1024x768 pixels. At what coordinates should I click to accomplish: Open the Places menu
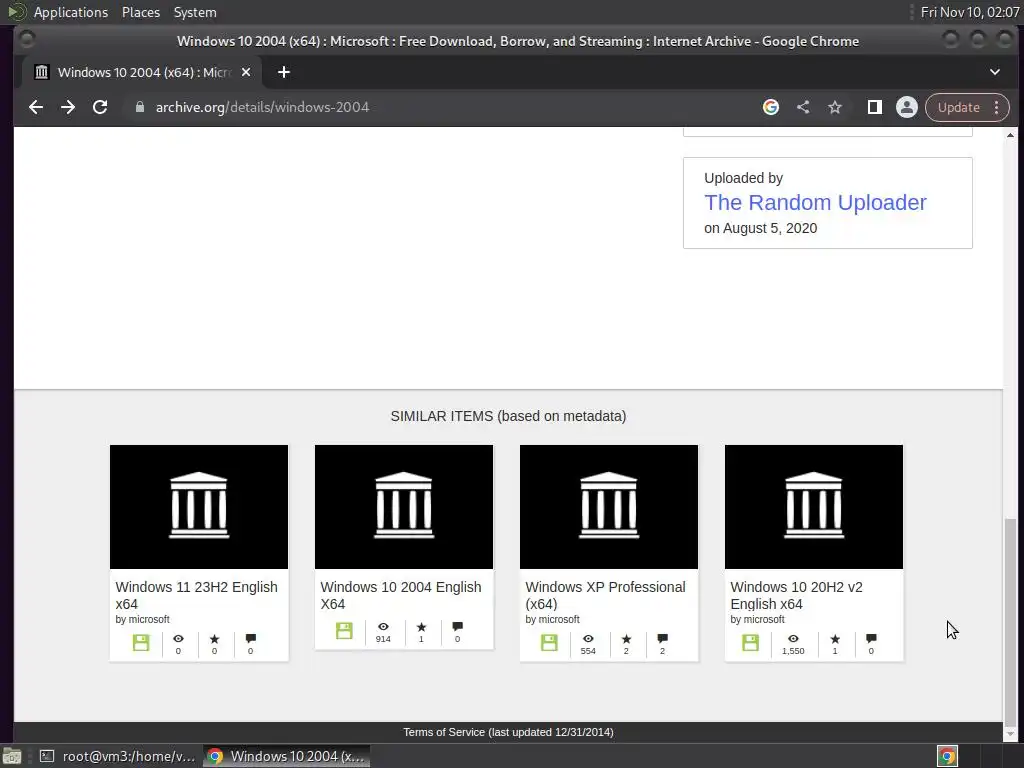click(x=141, y=12)
